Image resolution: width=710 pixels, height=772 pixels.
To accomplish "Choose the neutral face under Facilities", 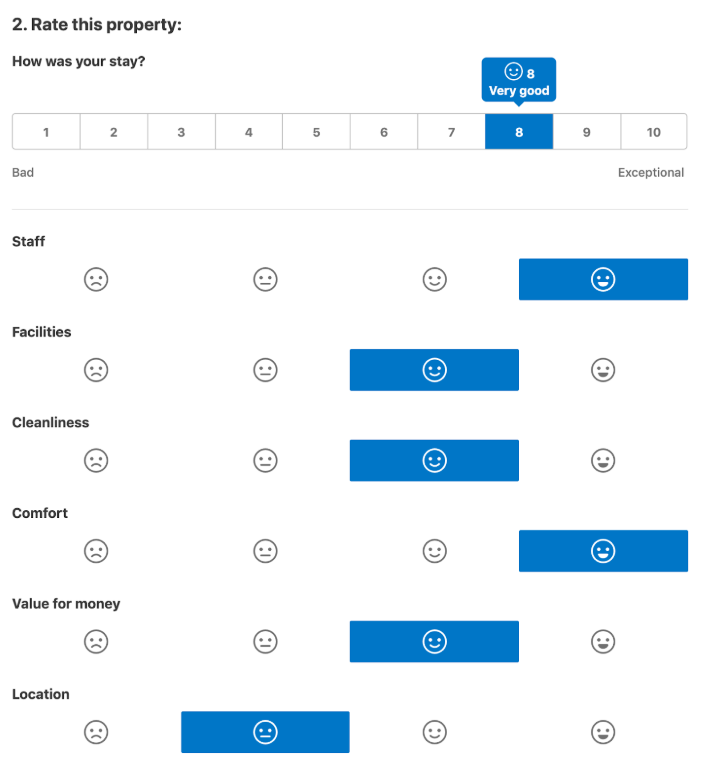I will (x=265, y=370).
